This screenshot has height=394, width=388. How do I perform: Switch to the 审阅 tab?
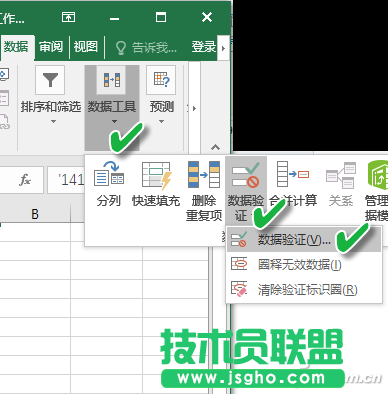51,47
